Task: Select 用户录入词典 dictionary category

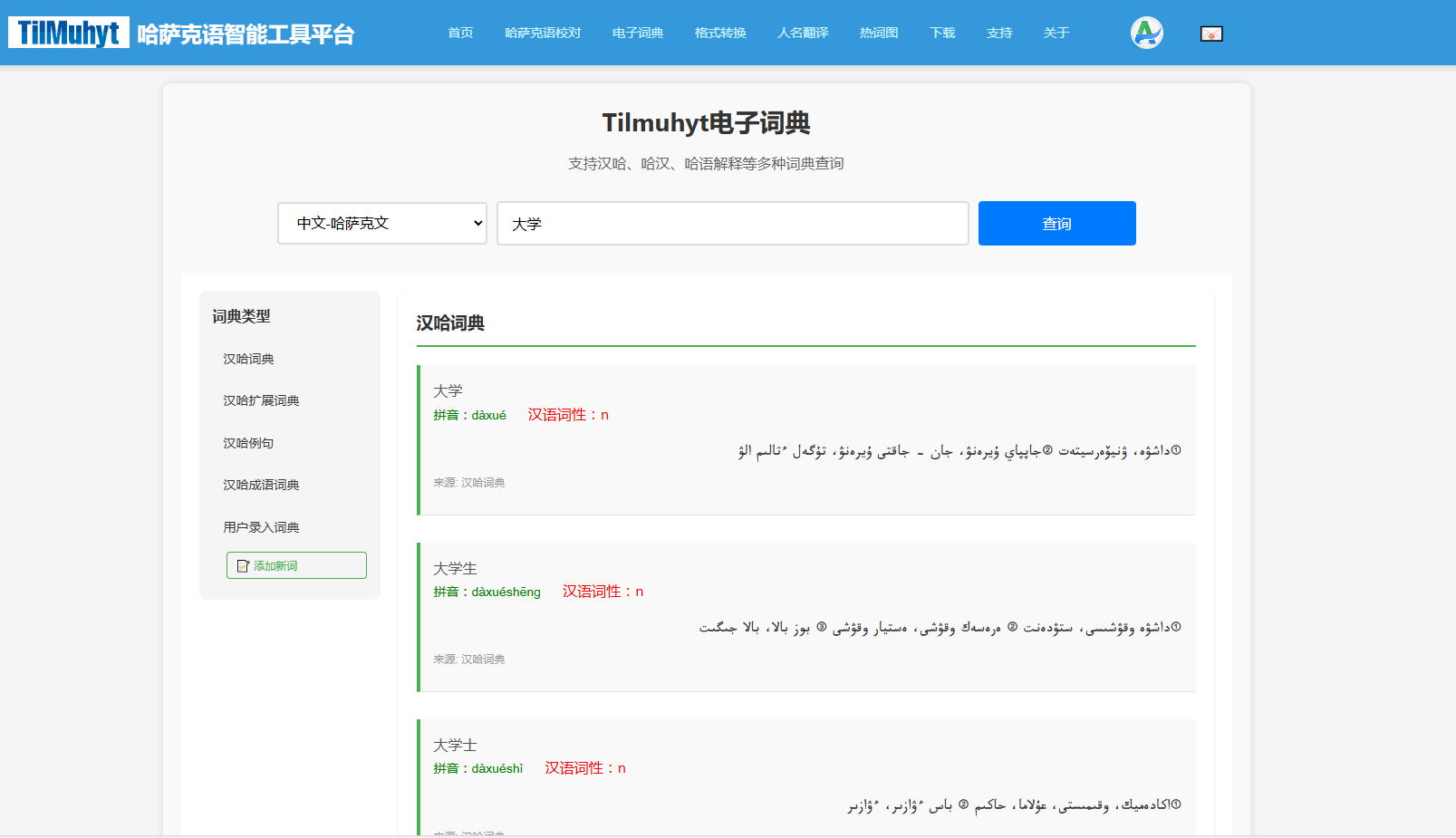Action: [x=261, y=526]
